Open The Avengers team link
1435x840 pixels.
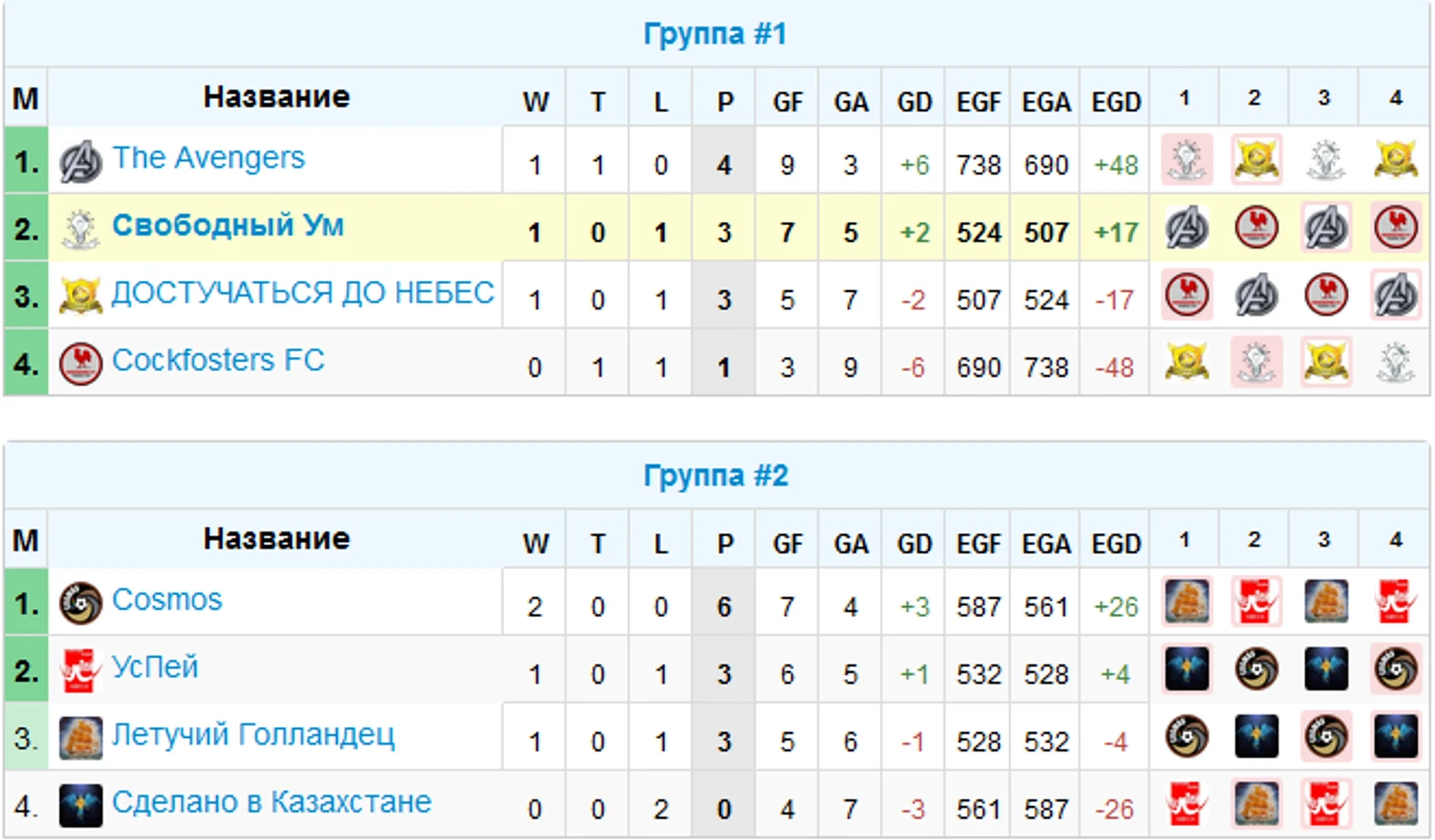(x=208, y=158)
